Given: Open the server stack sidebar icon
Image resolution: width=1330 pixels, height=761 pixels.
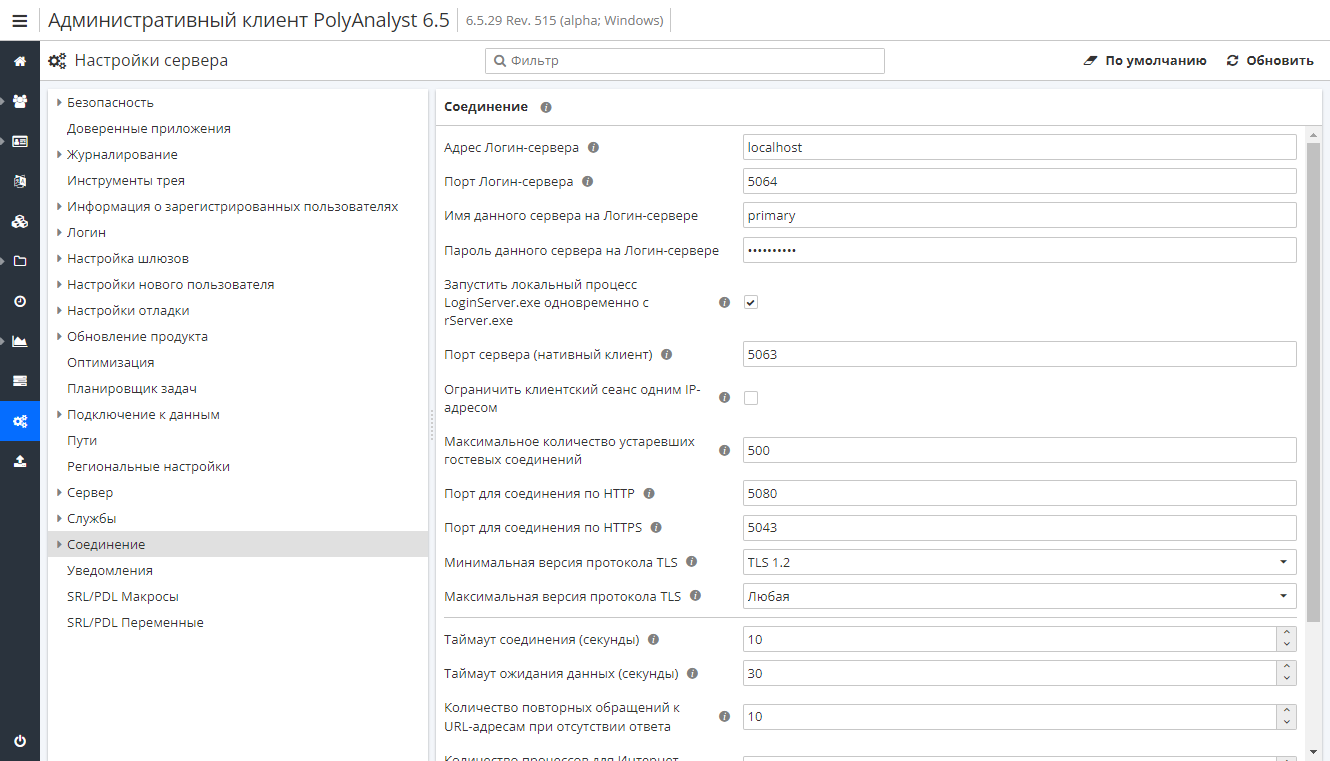Looking at the screenshot, I should pos(20,381).
